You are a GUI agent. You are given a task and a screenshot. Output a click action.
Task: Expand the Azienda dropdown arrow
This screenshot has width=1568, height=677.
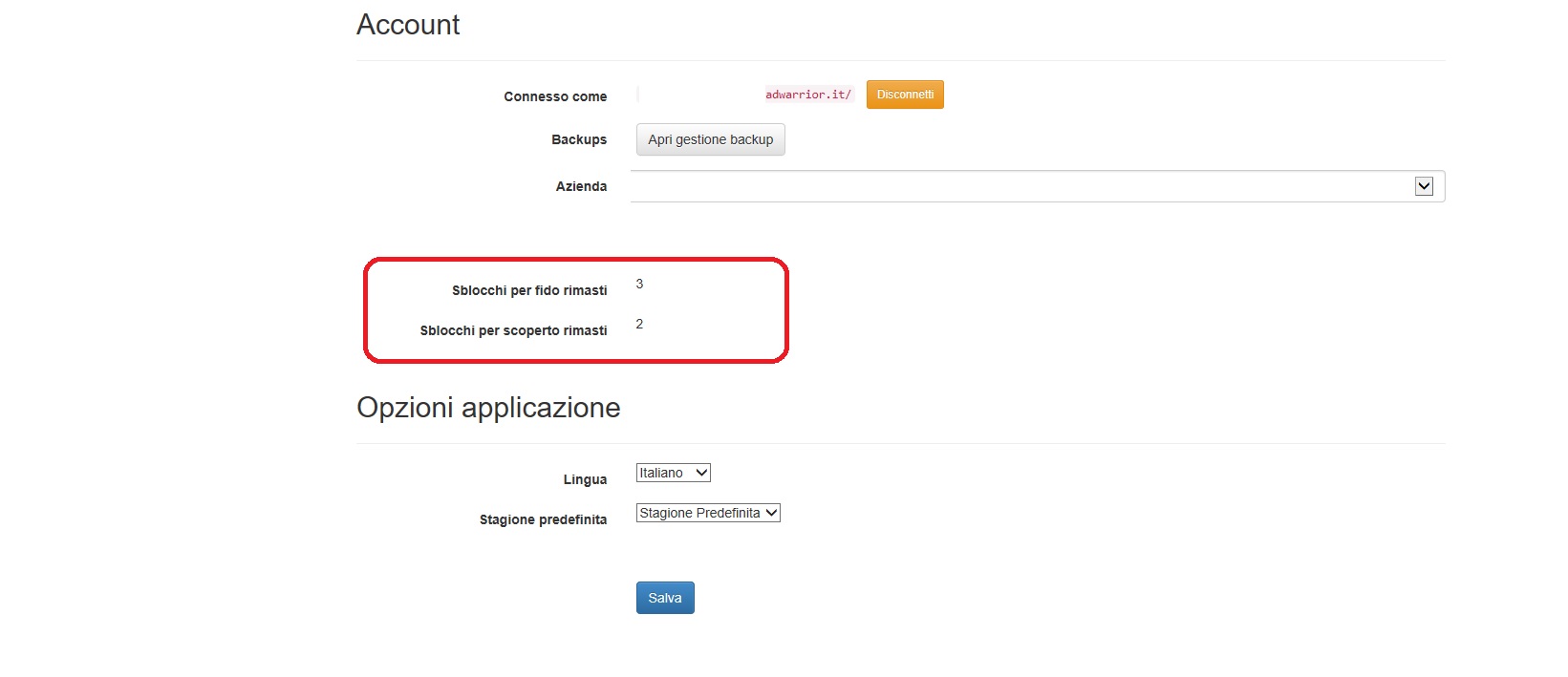tap(1424, 186)
